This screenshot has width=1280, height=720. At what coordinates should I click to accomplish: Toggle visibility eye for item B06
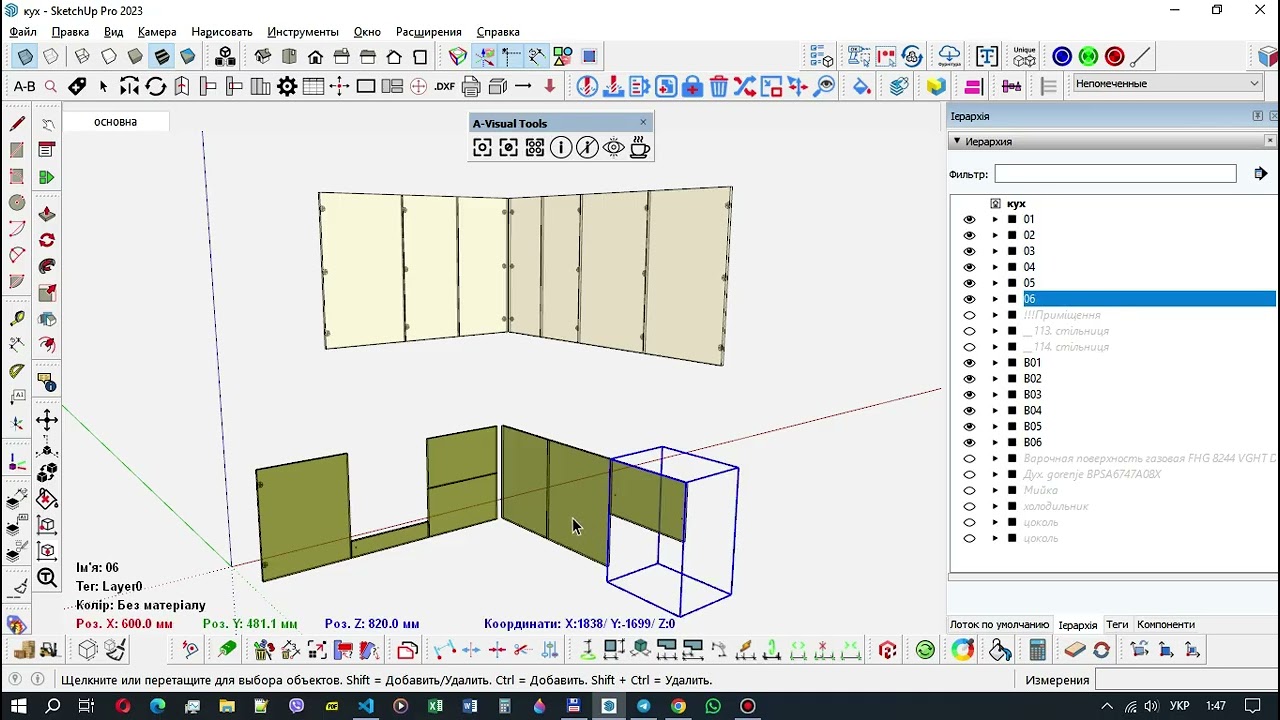tap(969, 443)
